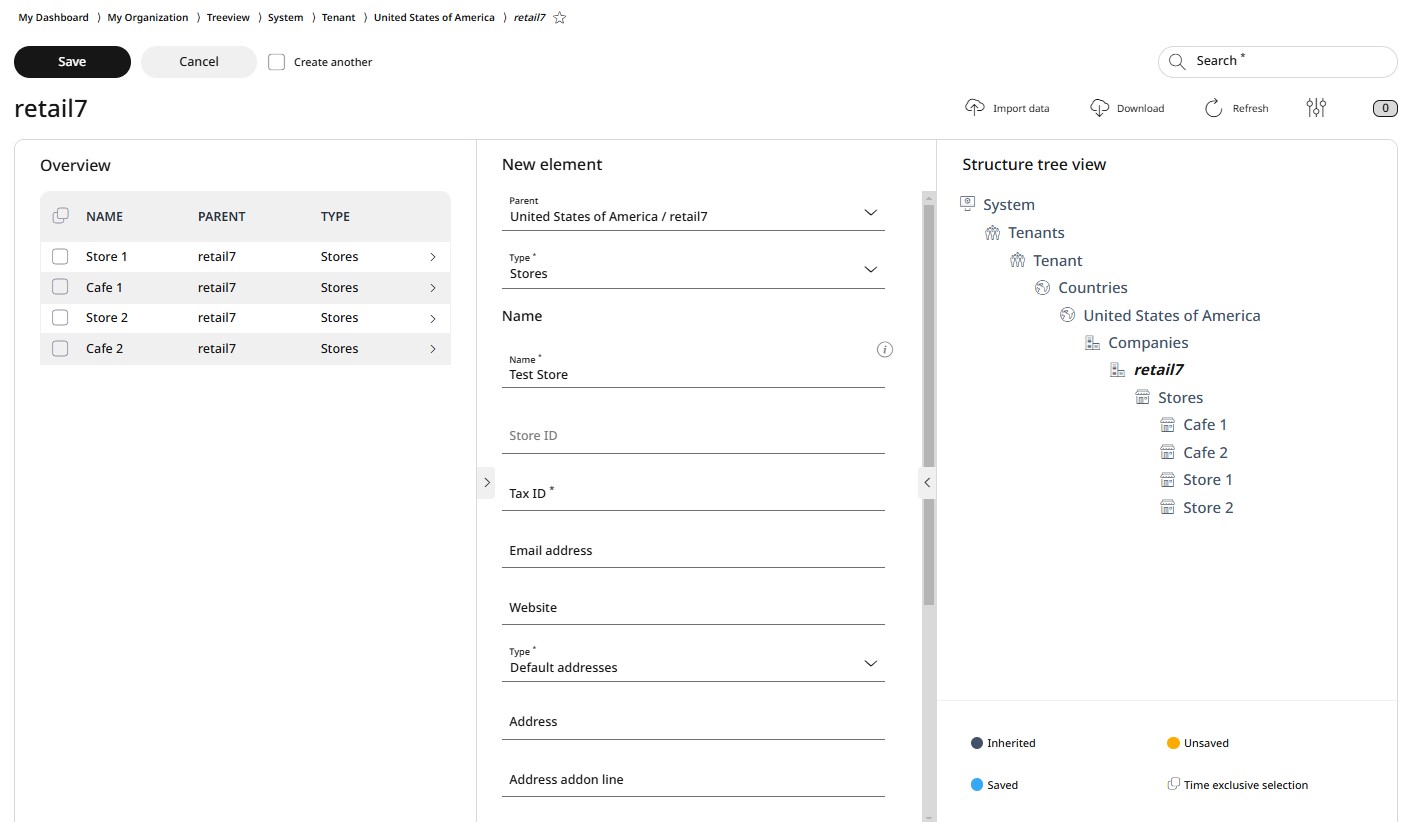Focus the Email address input field

(693, 549)
